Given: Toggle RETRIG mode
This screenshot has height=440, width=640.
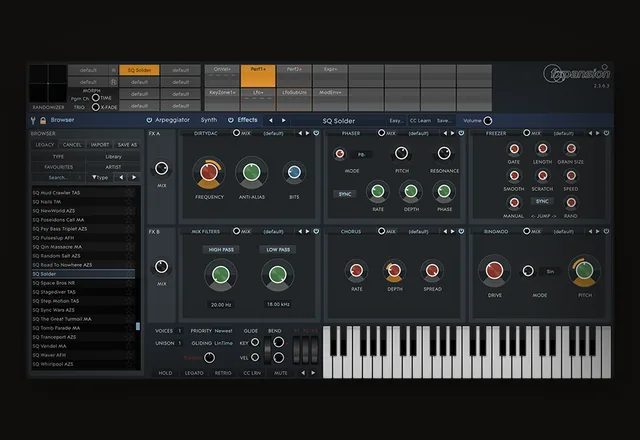Looking at the screenshot, I should (x=223, y=373).
